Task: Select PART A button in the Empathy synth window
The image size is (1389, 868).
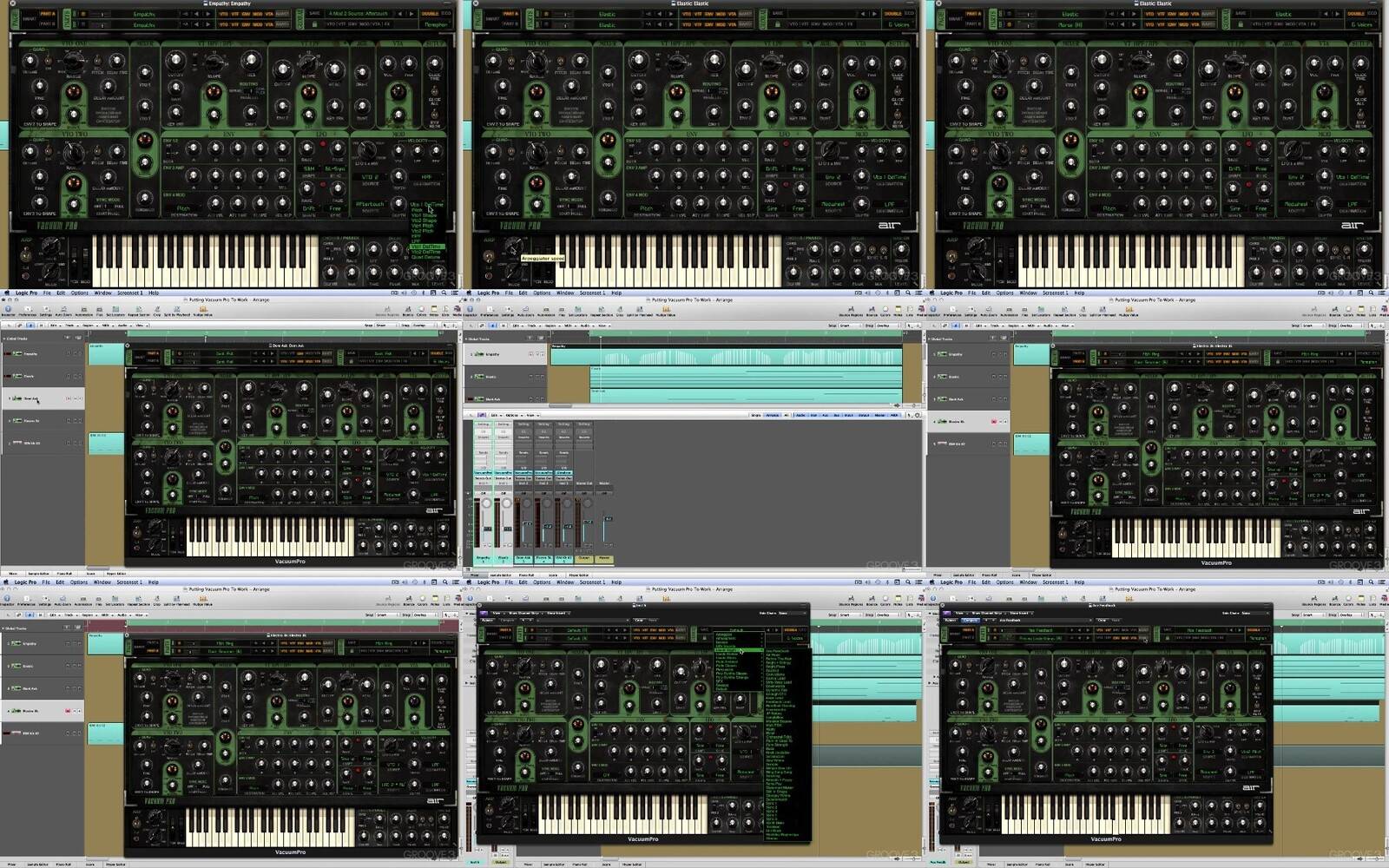Action: click(48, 14)
